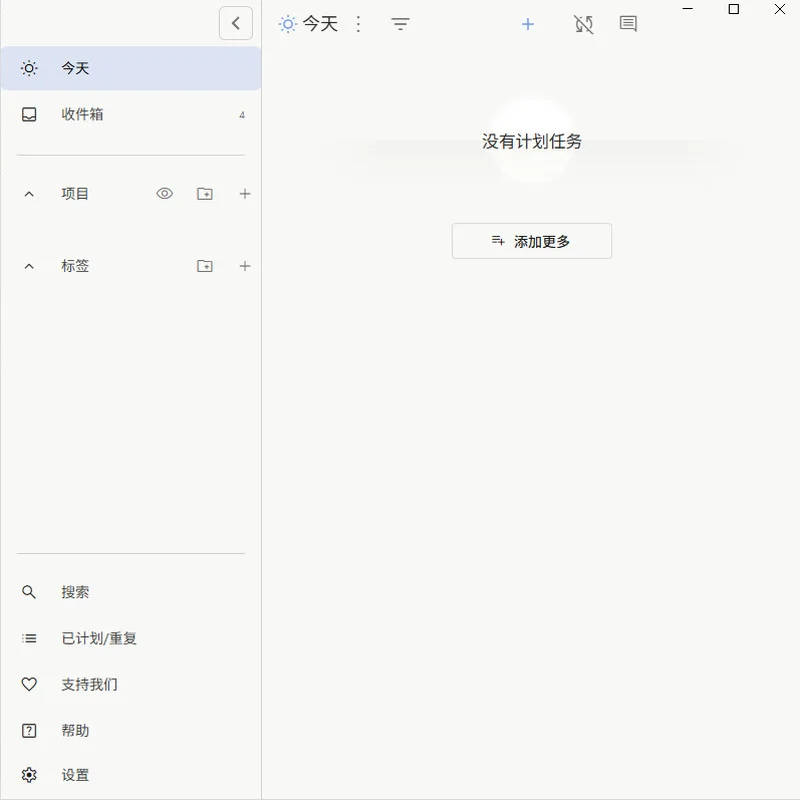Open the notes panel icon
This screenshot has height=800, width=800.
tap(628, 23)
